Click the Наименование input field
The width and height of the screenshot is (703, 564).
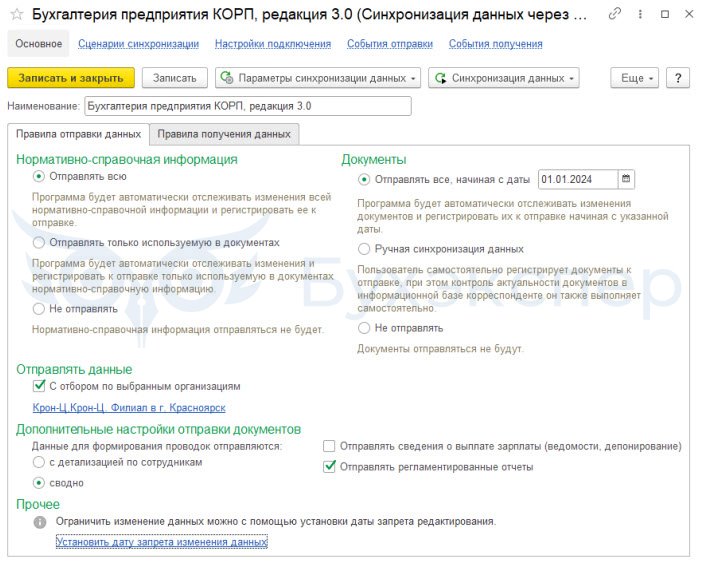click(x=248, y=106)
